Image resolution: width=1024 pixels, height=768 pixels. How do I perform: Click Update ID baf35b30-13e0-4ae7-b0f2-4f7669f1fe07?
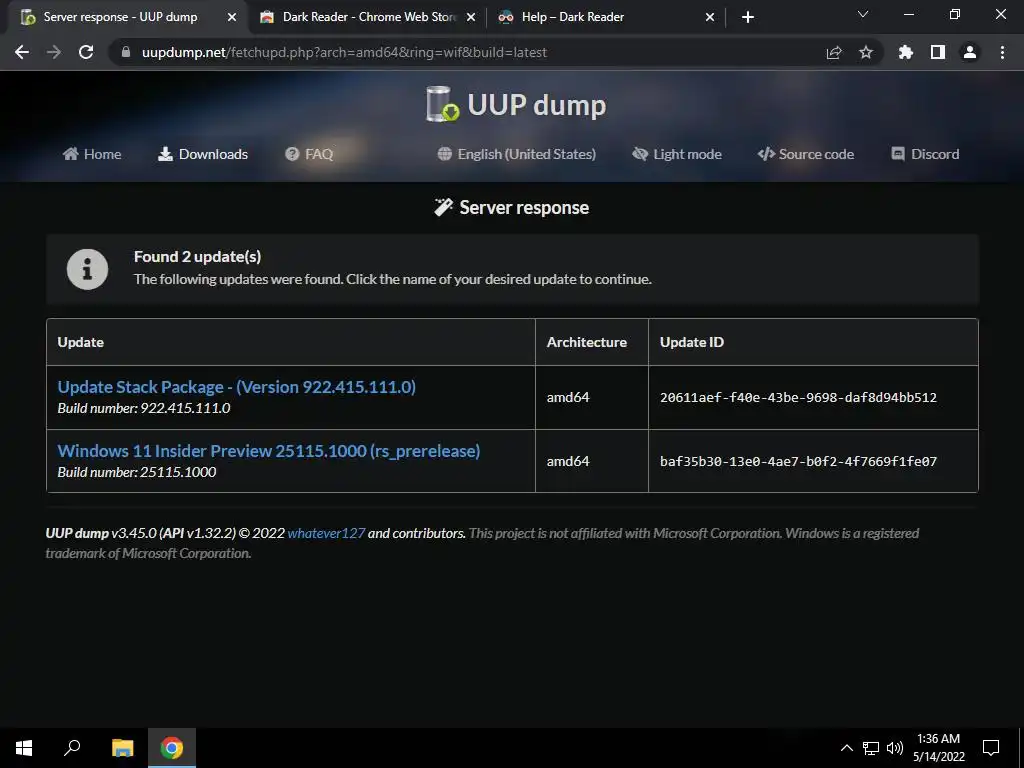[798, 461]
